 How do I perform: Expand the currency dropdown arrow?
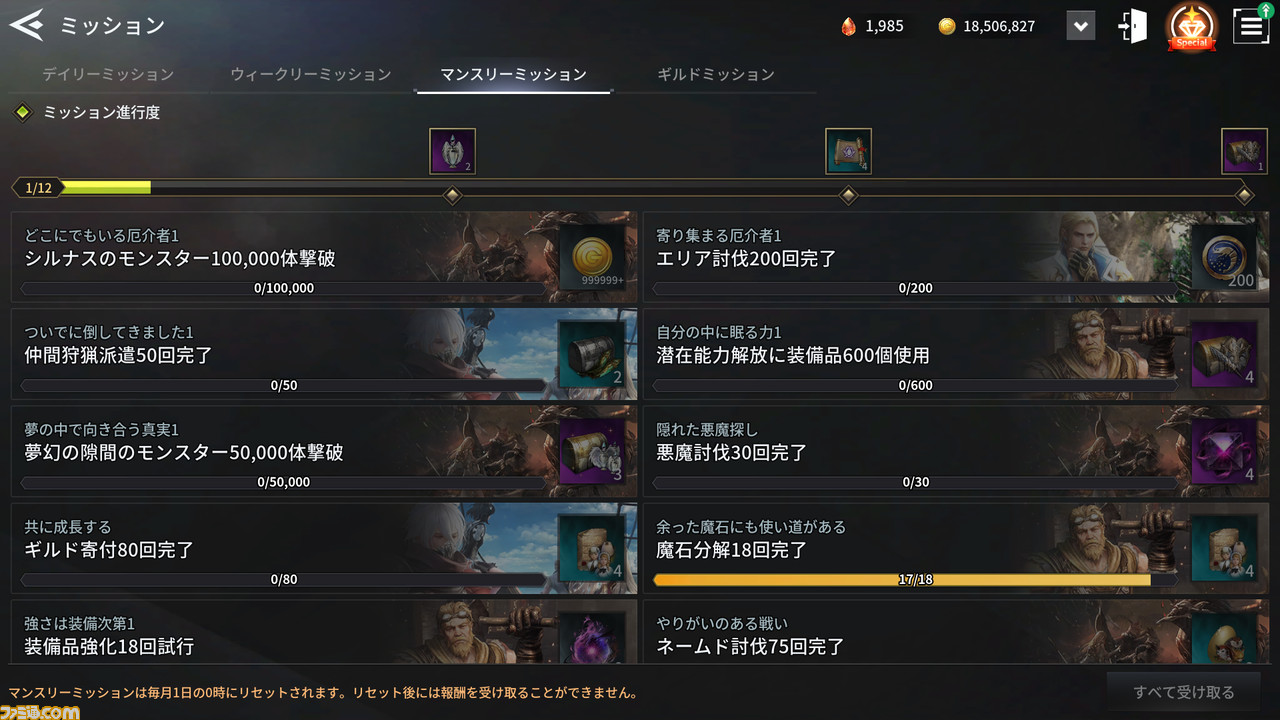coord(1080,26)
